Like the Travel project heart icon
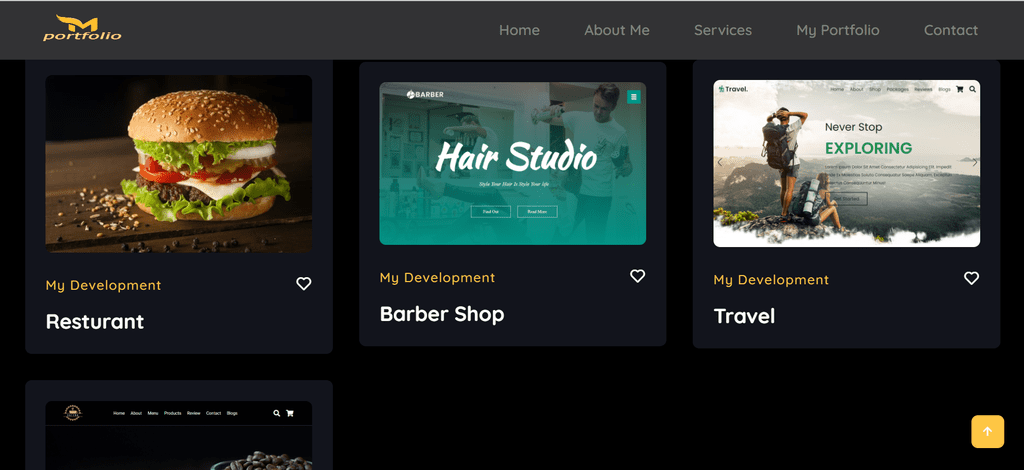 pos(972,278)
